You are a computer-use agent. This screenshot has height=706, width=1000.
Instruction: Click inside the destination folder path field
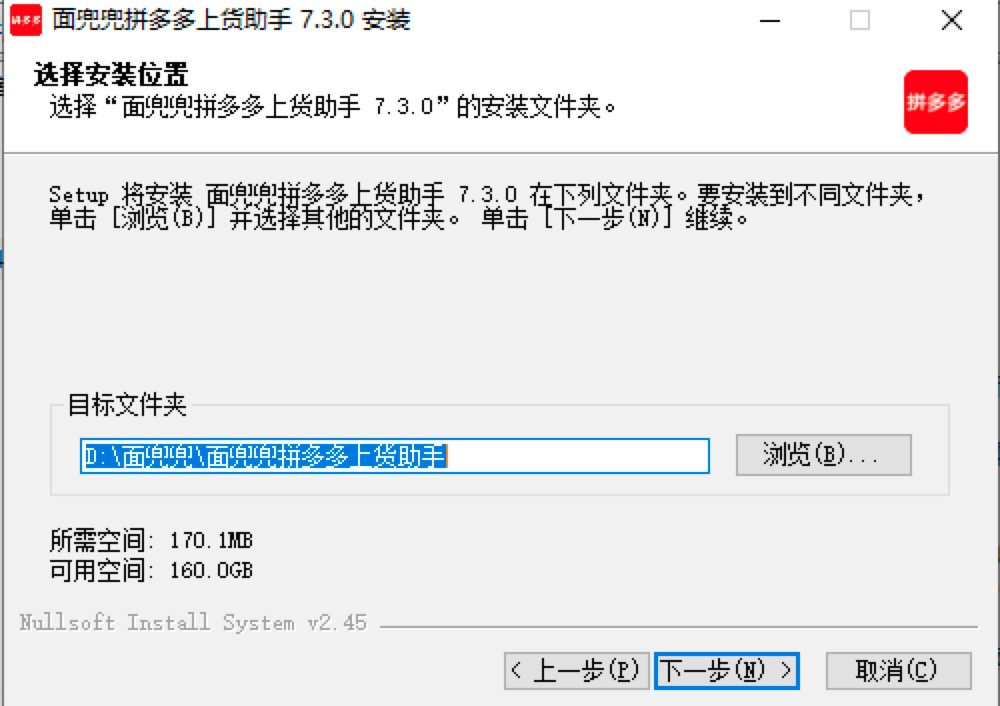[394, 456]
